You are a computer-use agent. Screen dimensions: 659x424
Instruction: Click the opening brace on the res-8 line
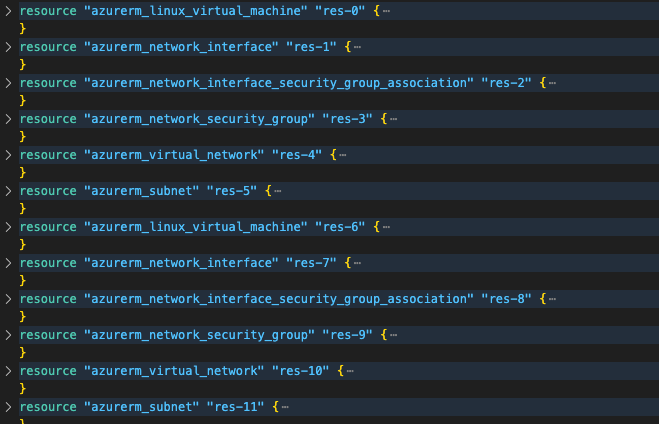[543, 299]
